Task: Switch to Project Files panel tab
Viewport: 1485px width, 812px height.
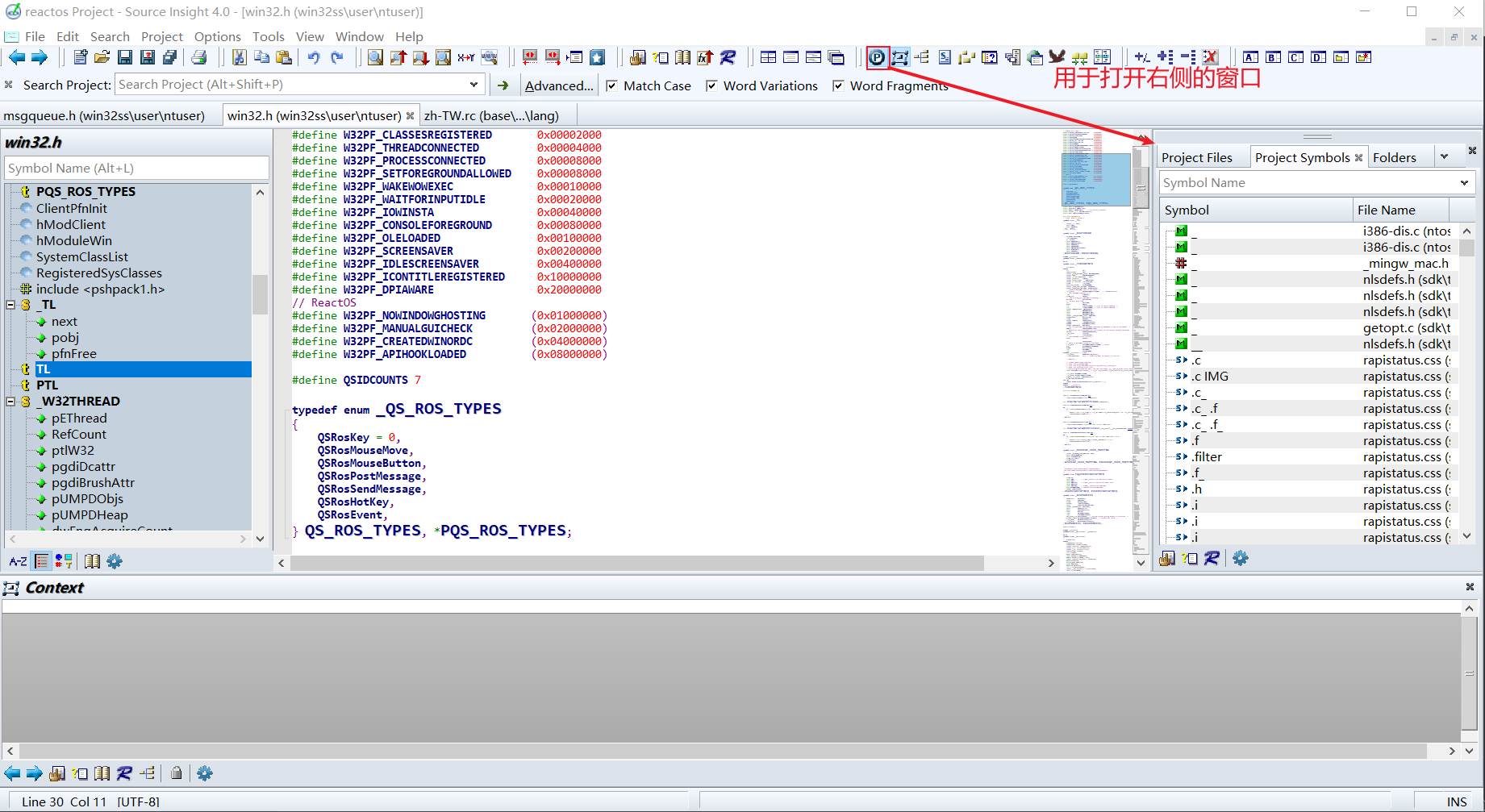Action: (1197, 158)
